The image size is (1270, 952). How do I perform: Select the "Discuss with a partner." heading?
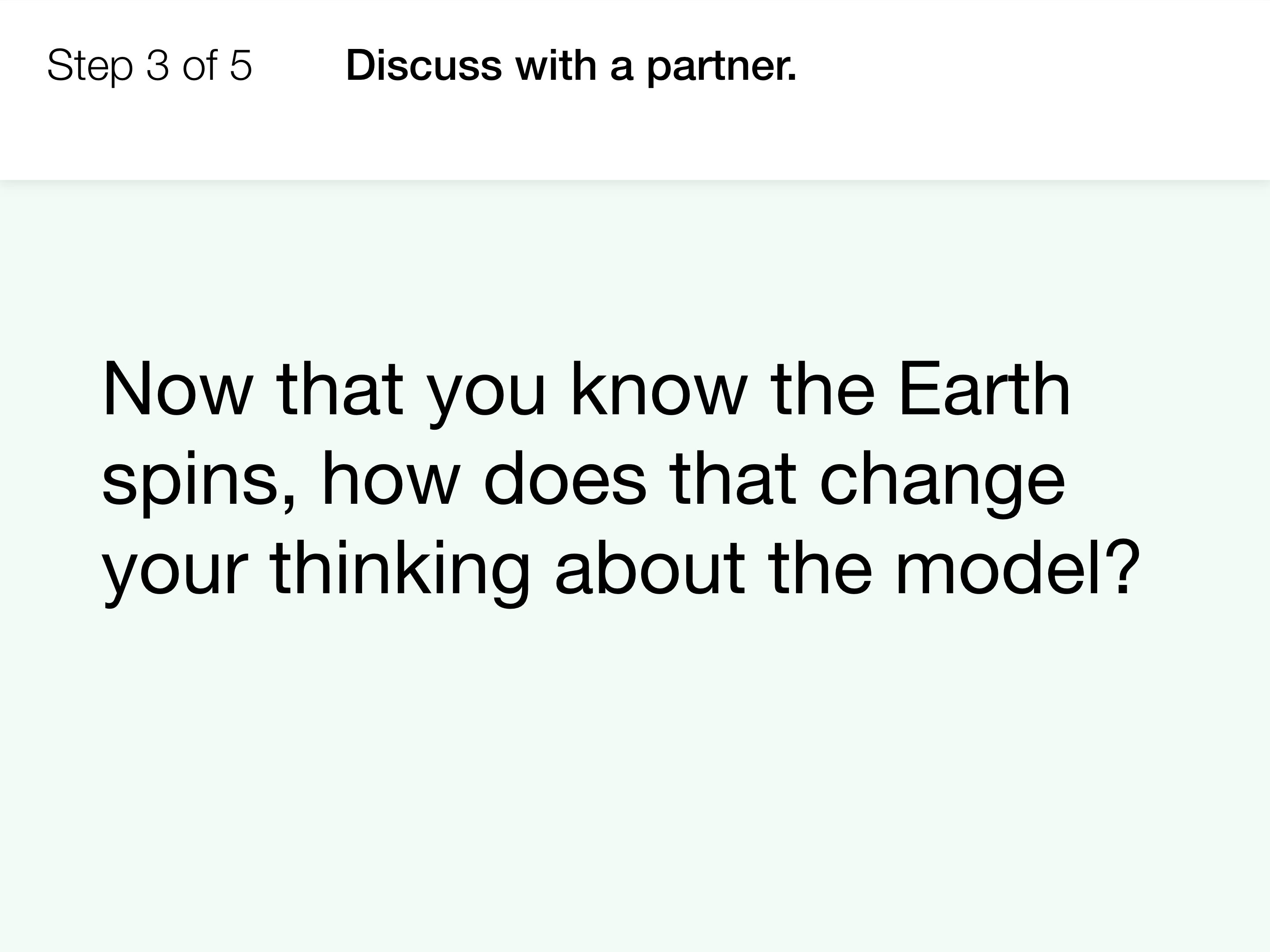[x=571, y=66]
